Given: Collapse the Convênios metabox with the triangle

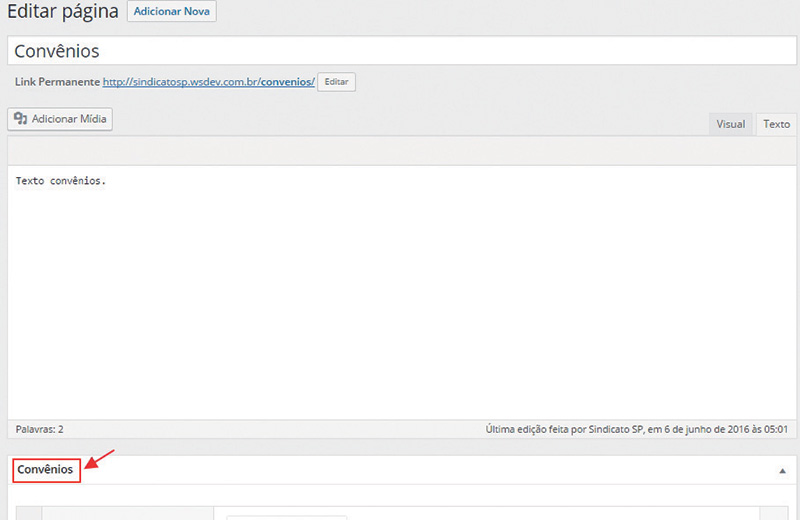Looking at the screenshot, I should click(x=782, y=470).
